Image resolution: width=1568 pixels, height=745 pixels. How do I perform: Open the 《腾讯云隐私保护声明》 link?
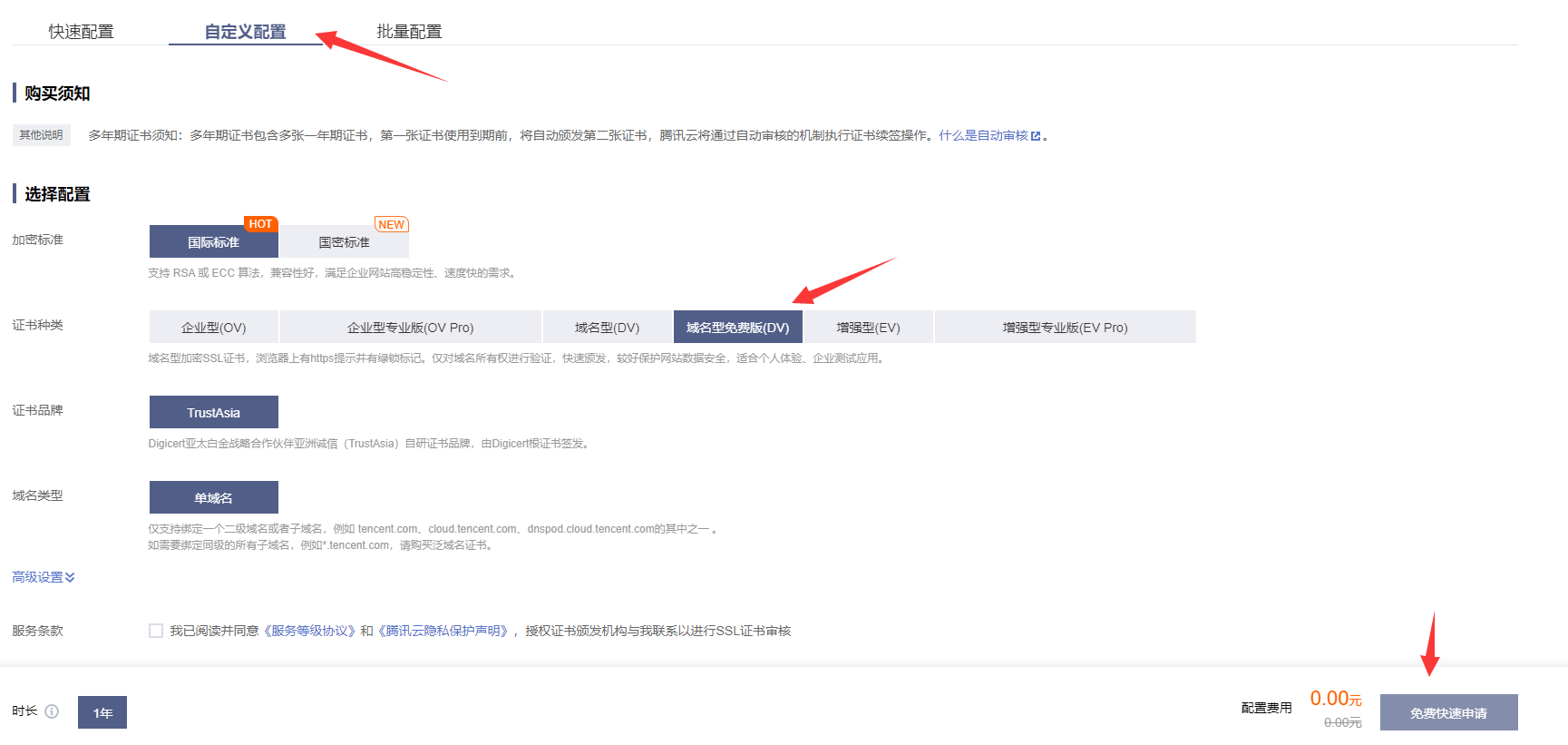444,631
